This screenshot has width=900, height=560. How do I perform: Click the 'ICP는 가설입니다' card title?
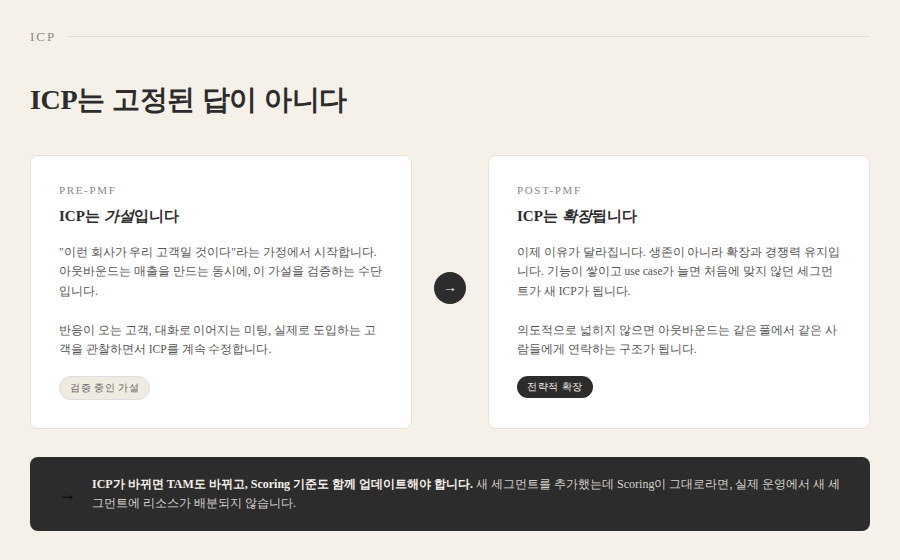[x=119, y=216]
